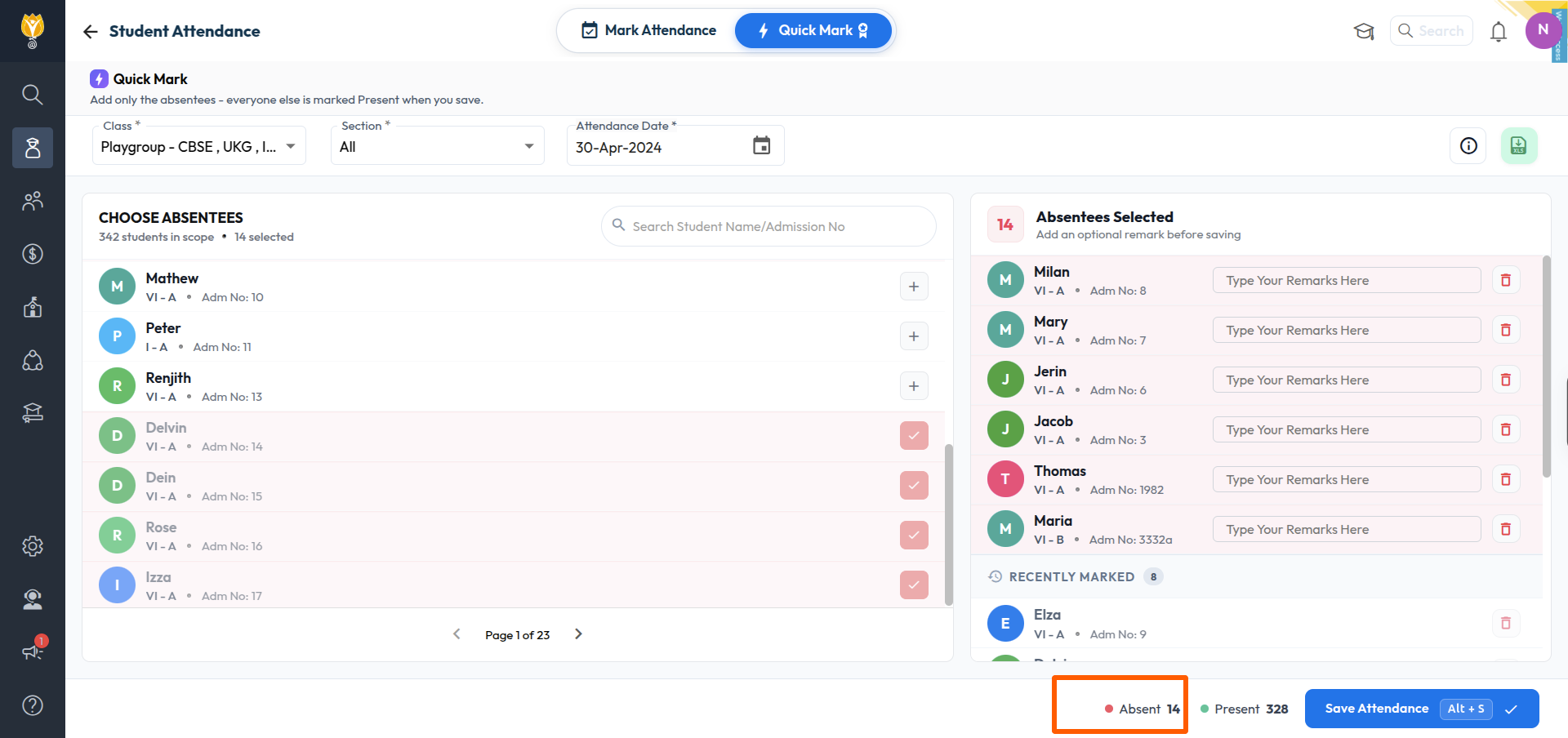Open the three-circles group module in sidebar
Image resolution: width=1568 pixels, height=738 pixels.
coord(33,360)
